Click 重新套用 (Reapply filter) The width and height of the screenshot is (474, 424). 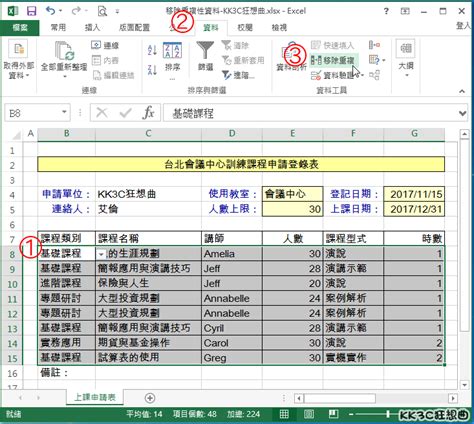click(243, 60)
